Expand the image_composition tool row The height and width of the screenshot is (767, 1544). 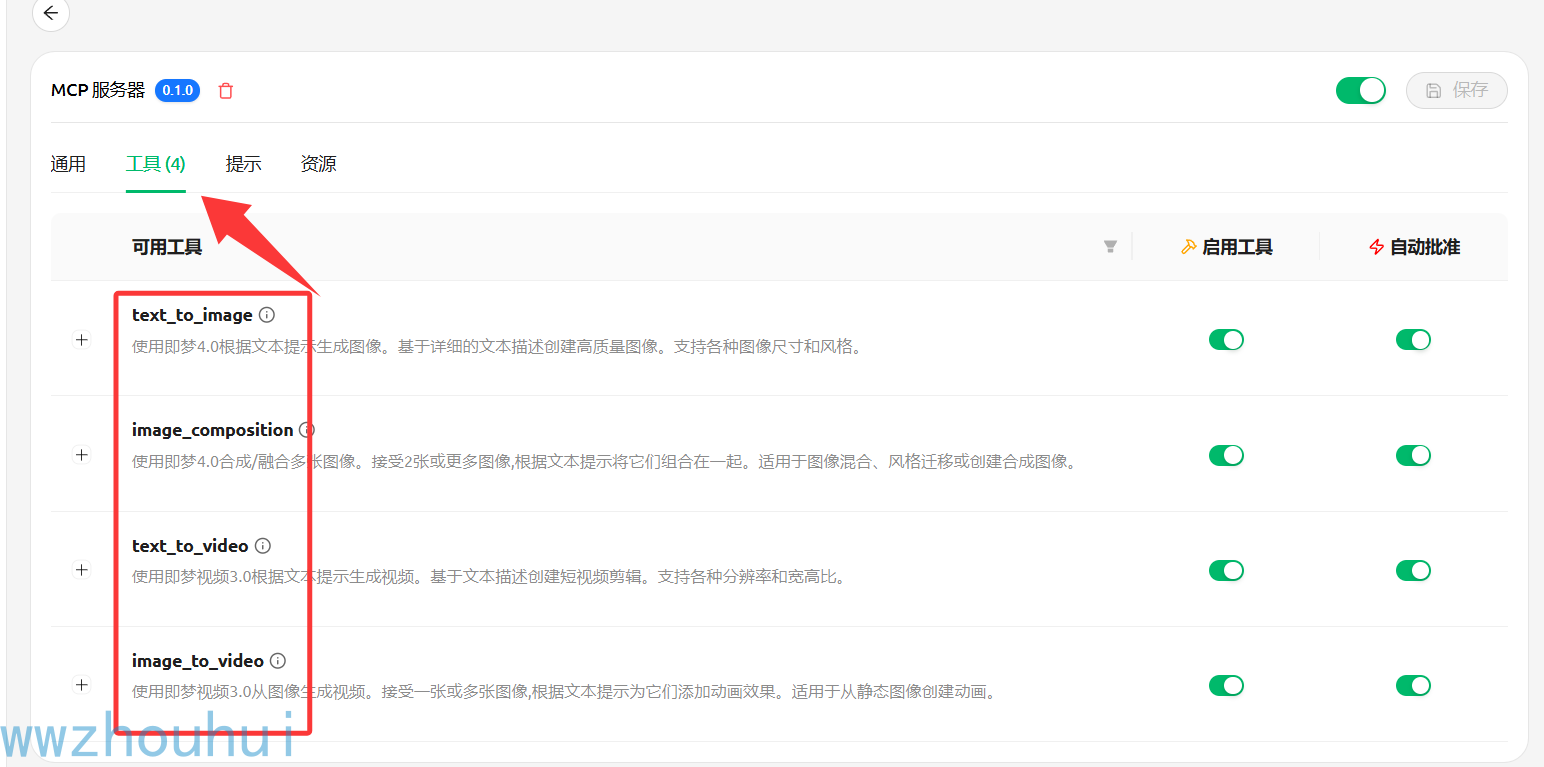(82, 455)
